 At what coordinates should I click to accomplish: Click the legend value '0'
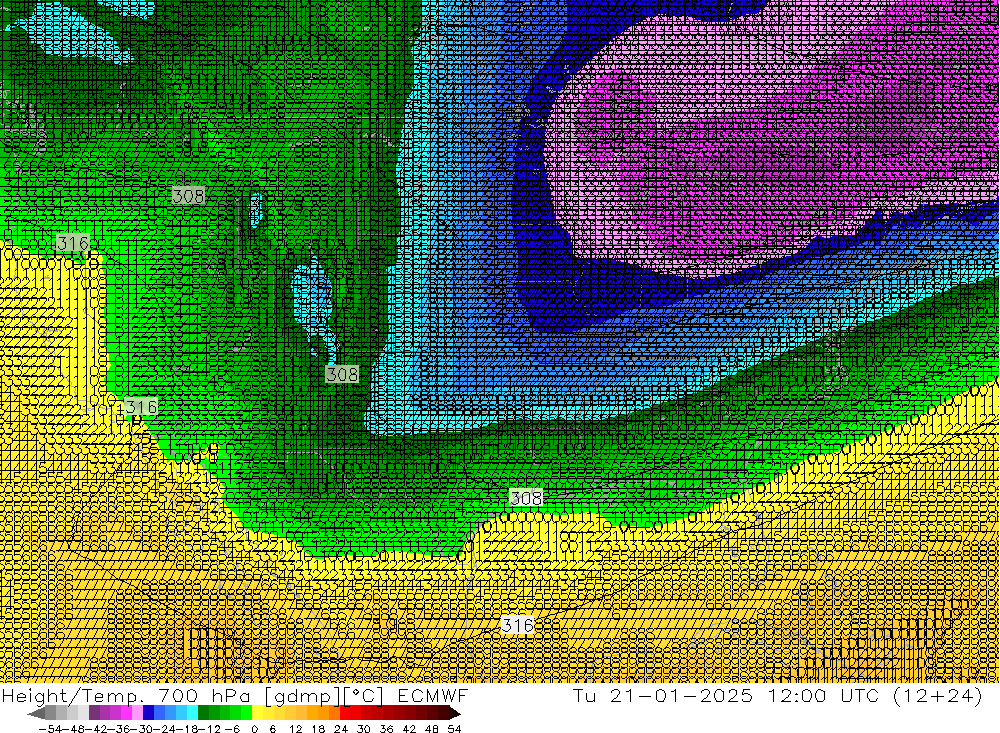tap(254, 729)
